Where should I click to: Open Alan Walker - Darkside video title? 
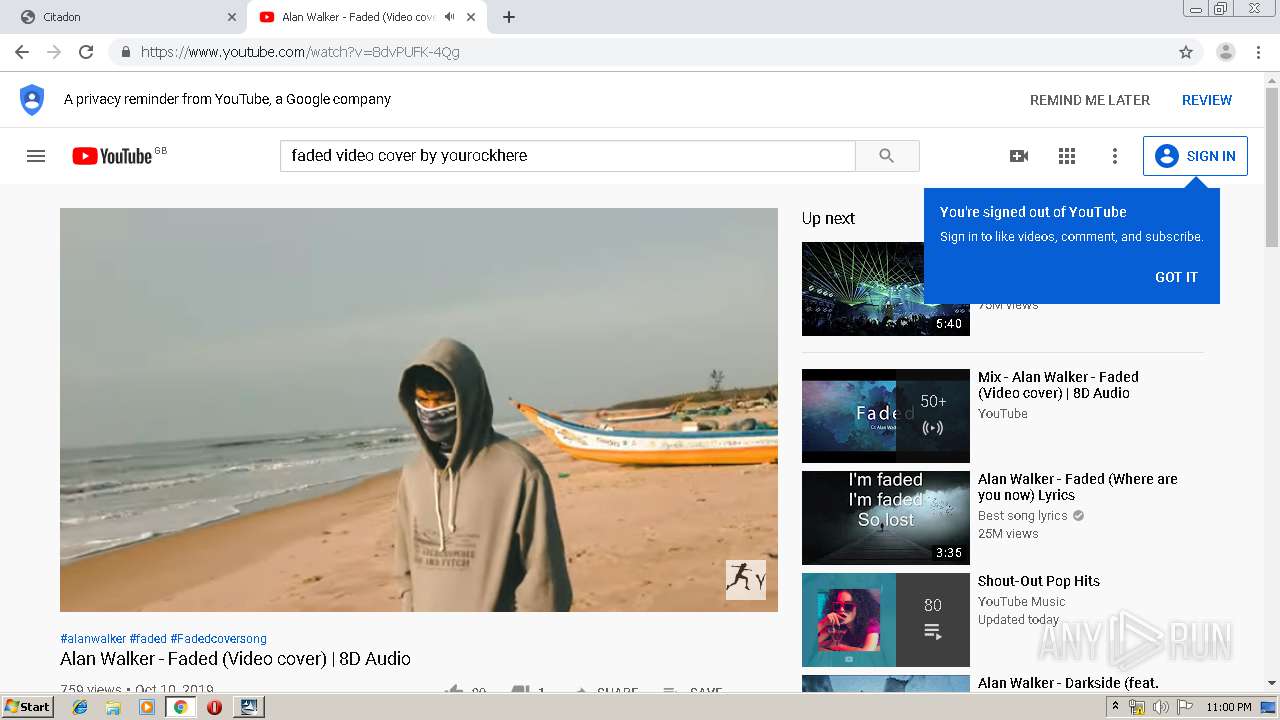(x=1068, y=683)
